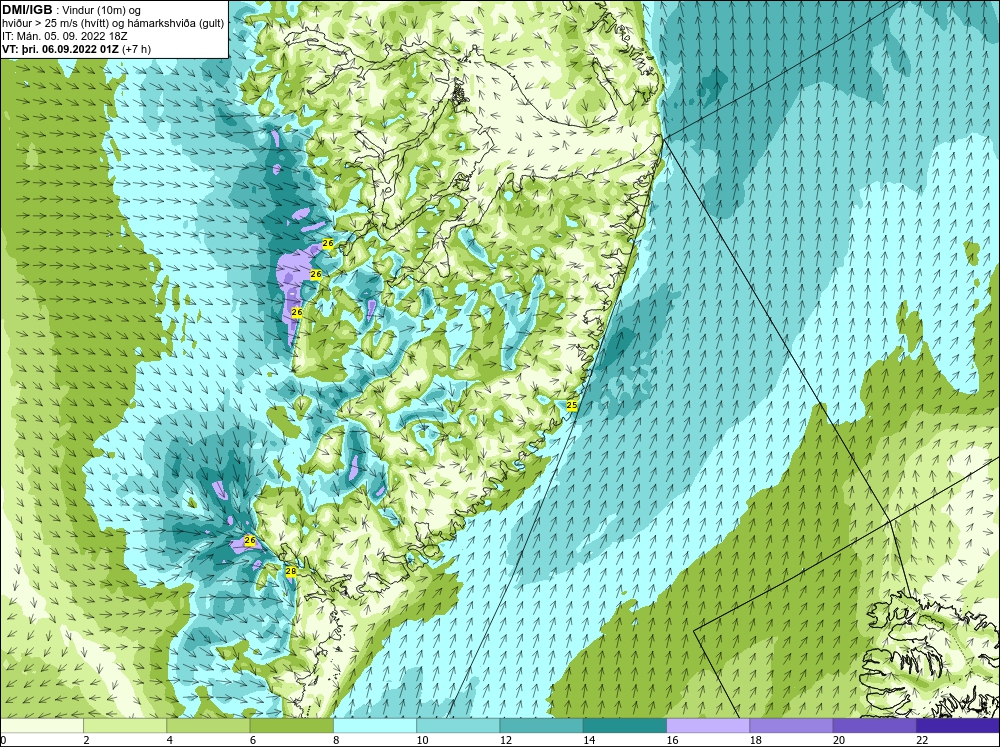The height and width of the screenshot is (747, 1000).
Task: Click the legend scale number 18
Action: (755, 740)
